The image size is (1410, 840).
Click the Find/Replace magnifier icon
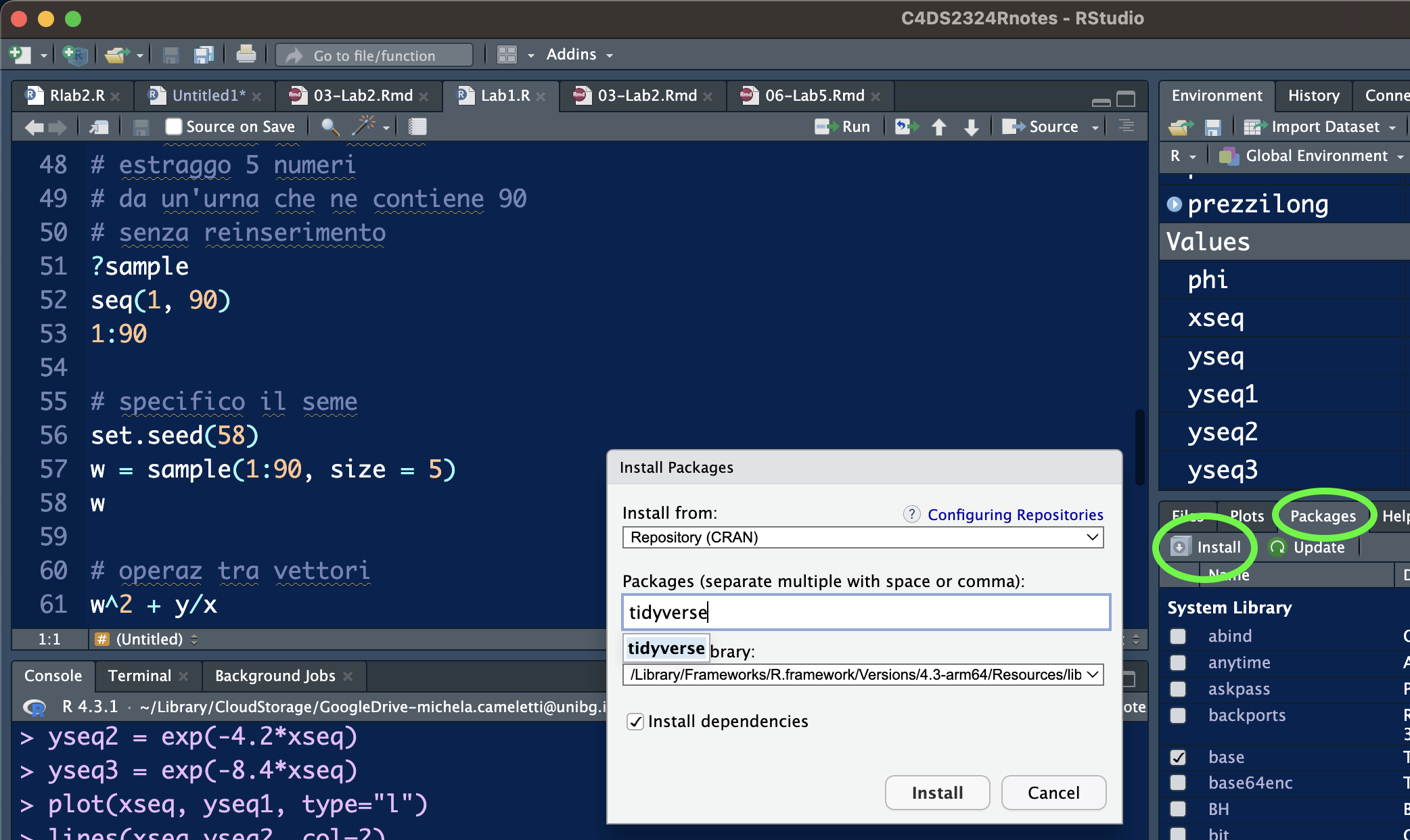(330, 126)
